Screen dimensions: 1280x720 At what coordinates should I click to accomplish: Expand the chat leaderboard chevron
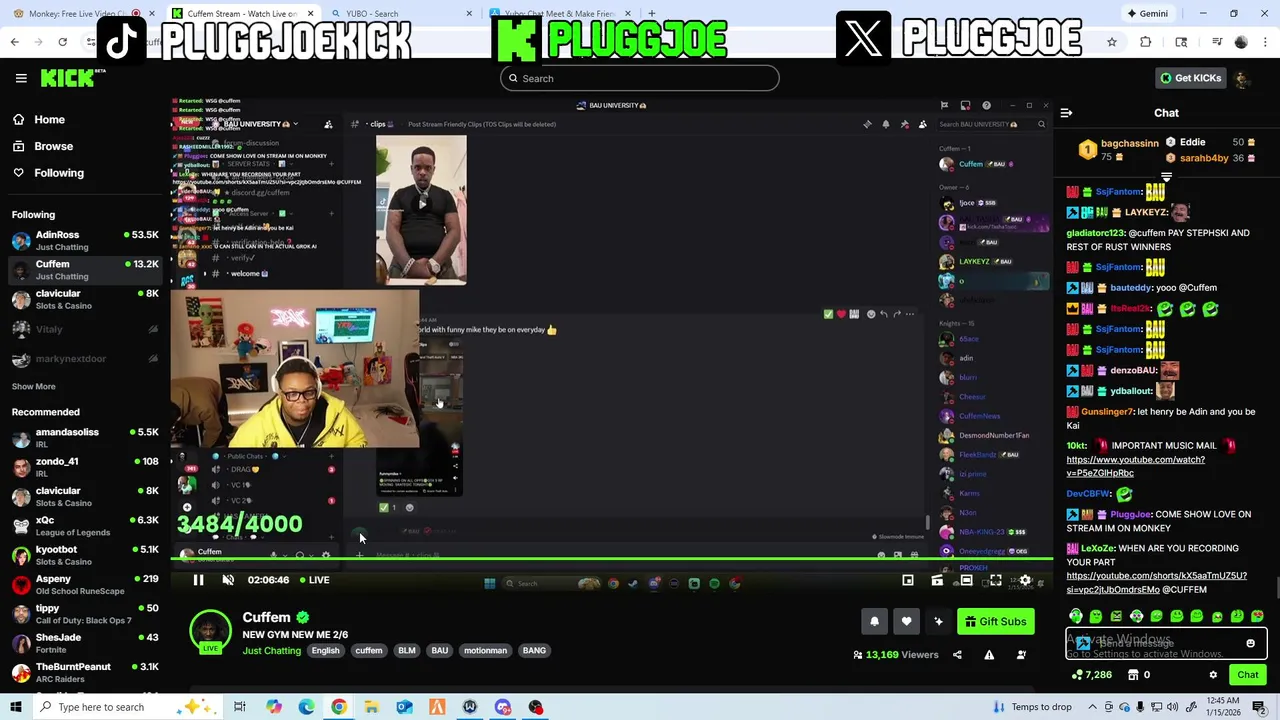click(1166, 177)
